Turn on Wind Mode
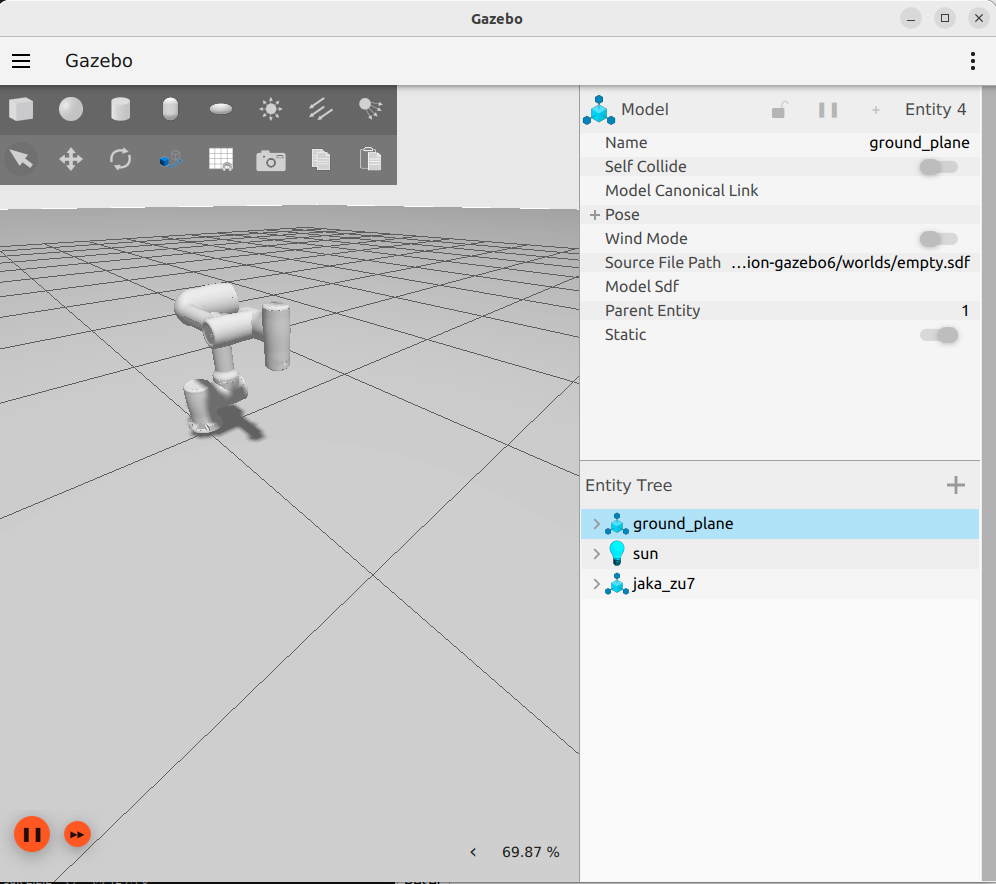Viewport: 996px width, 884px height. (937, 239)
